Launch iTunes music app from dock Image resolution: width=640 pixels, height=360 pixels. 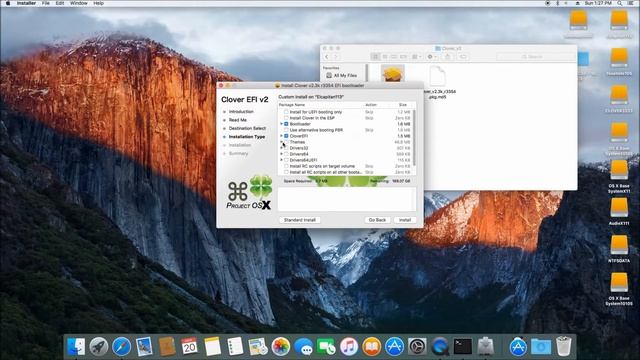(349, 347)
